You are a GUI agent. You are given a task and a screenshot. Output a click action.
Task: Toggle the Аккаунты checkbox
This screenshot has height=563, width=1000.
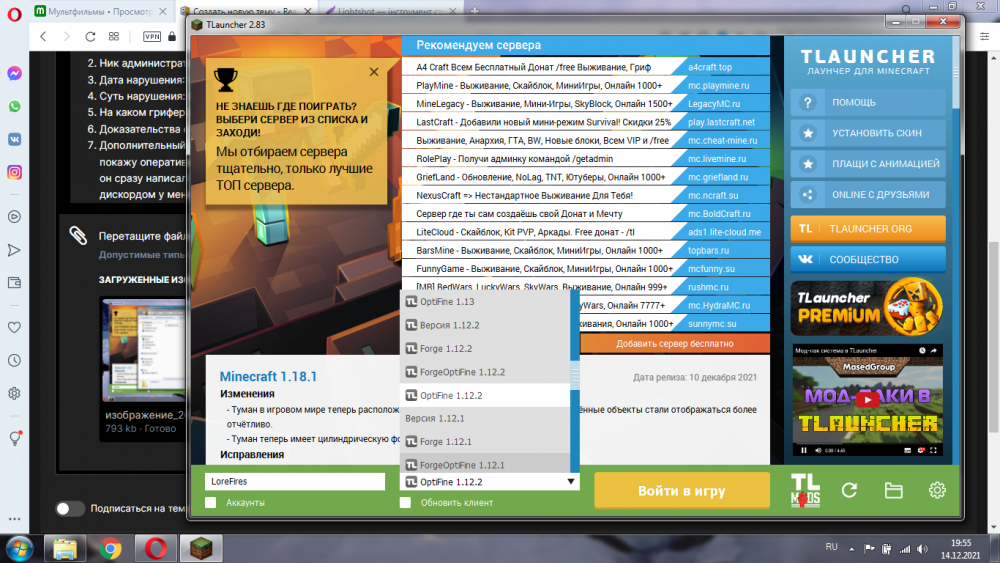[x=210, y=502]
